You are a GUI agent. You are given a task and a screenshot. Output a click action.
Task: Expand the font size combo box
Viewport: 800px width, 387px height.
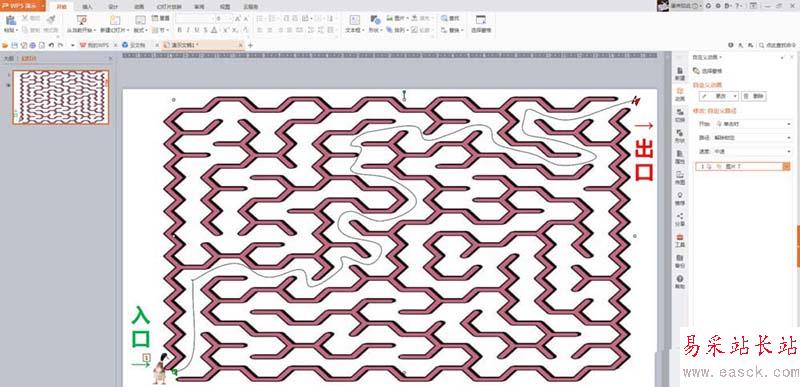tap(231, 18)
